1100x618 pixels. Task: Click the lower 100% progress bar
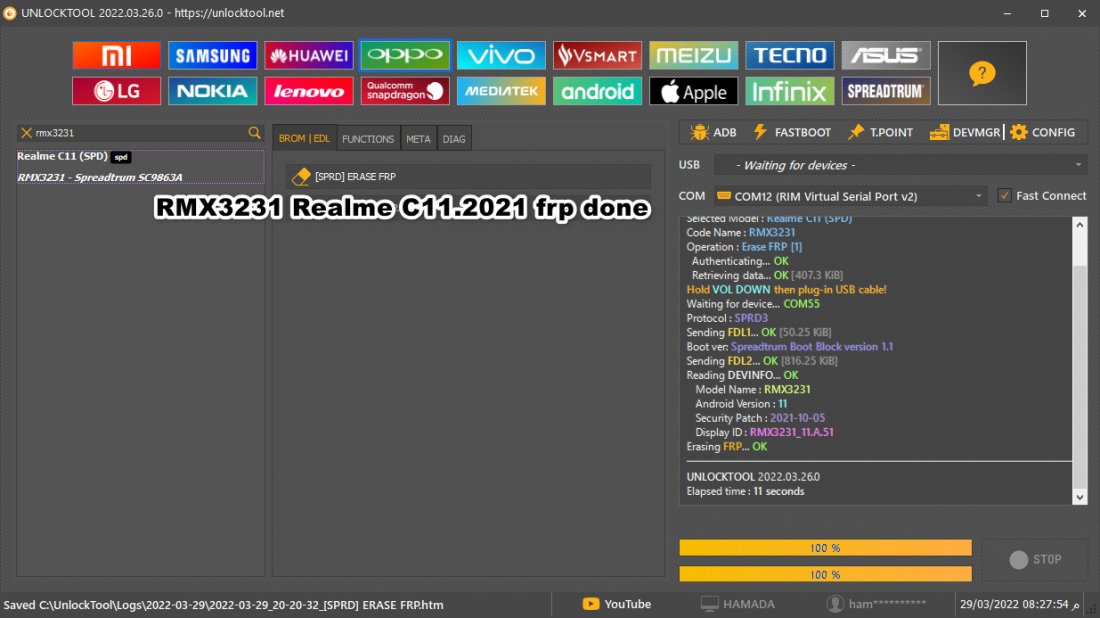[x=825, y=575]
